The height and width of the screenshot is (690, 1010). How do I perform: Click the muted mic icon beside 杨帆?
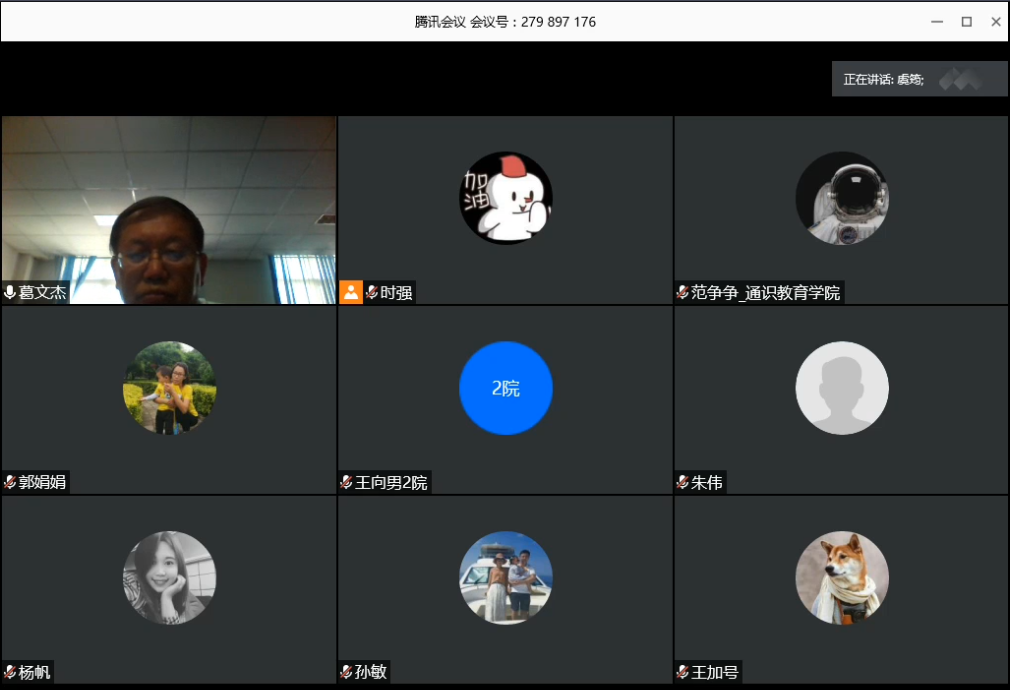(10, 672)
